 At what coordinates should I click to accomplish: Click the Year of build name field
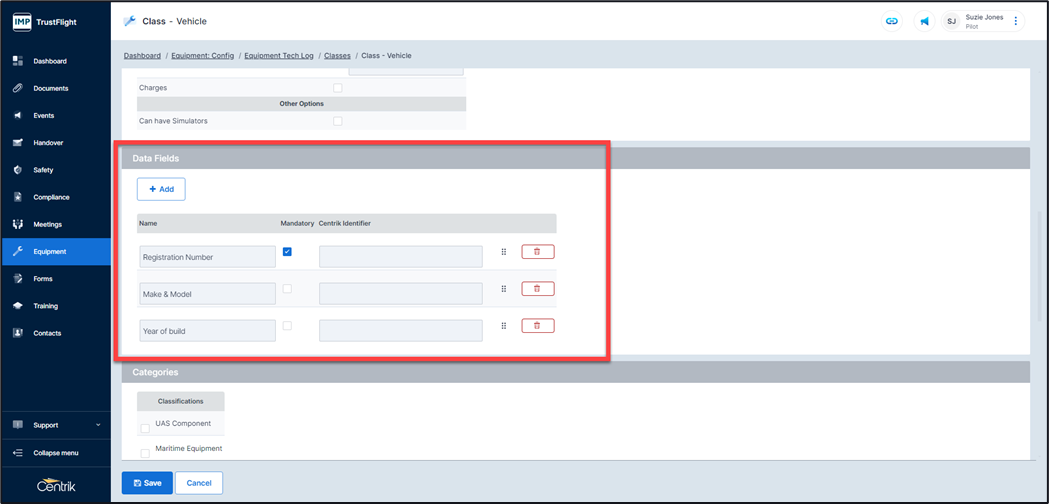[207, 331]
